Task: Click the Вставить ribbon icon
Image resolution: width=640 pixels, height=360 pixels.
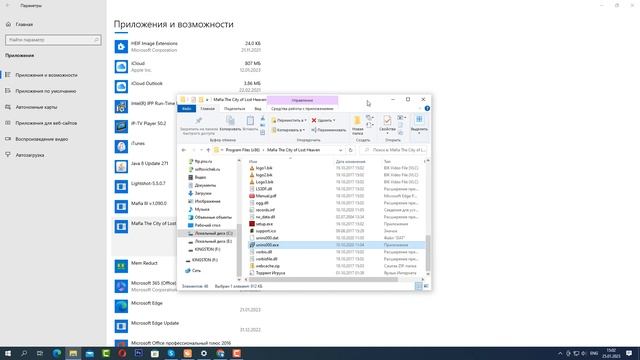Action: click(250, 123)
